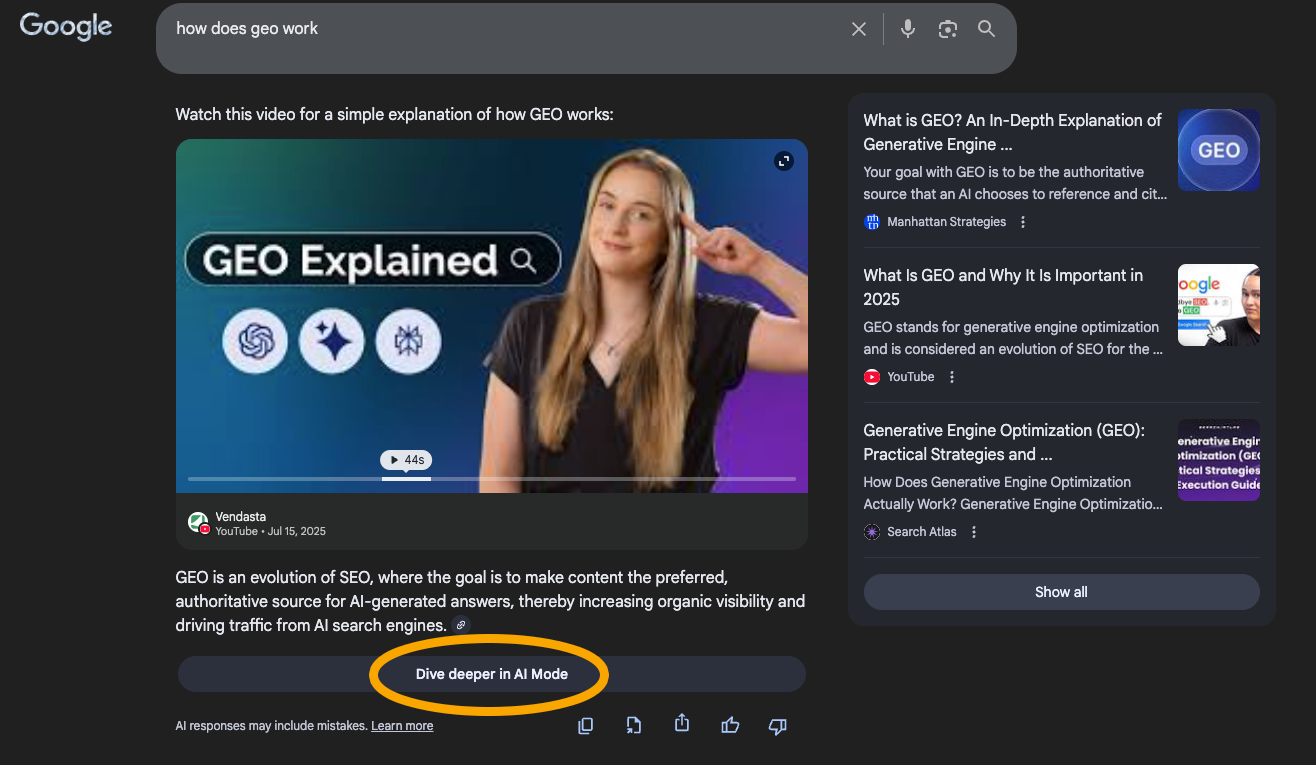Screen dimensions: 1316x765
Task: Give thumbs down to AI response
Action: coord(777,726)
